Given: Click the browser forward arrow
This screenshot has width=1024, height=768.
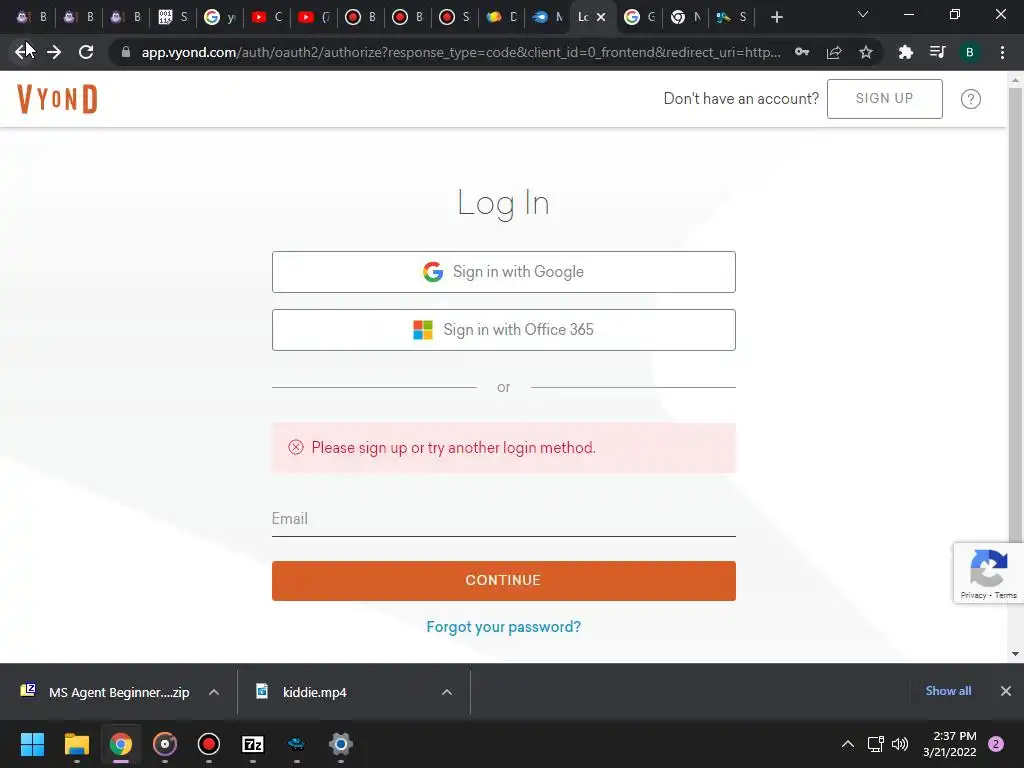Looking at the screenshot, I should [x=54, y=52].
